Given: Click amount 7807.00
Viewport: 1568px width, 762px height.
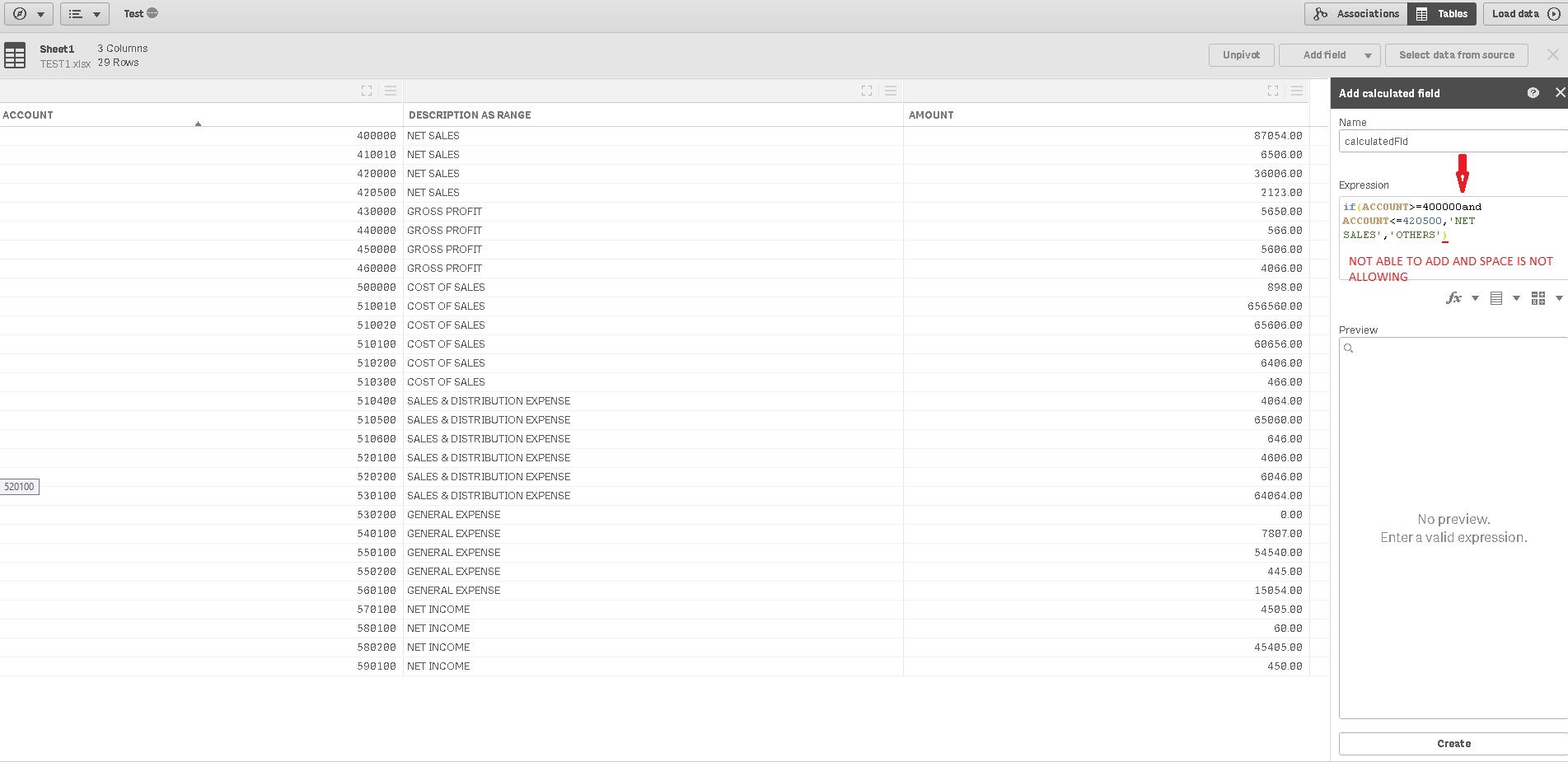Looking at the screenshot, I should [x=1281, y=534].
